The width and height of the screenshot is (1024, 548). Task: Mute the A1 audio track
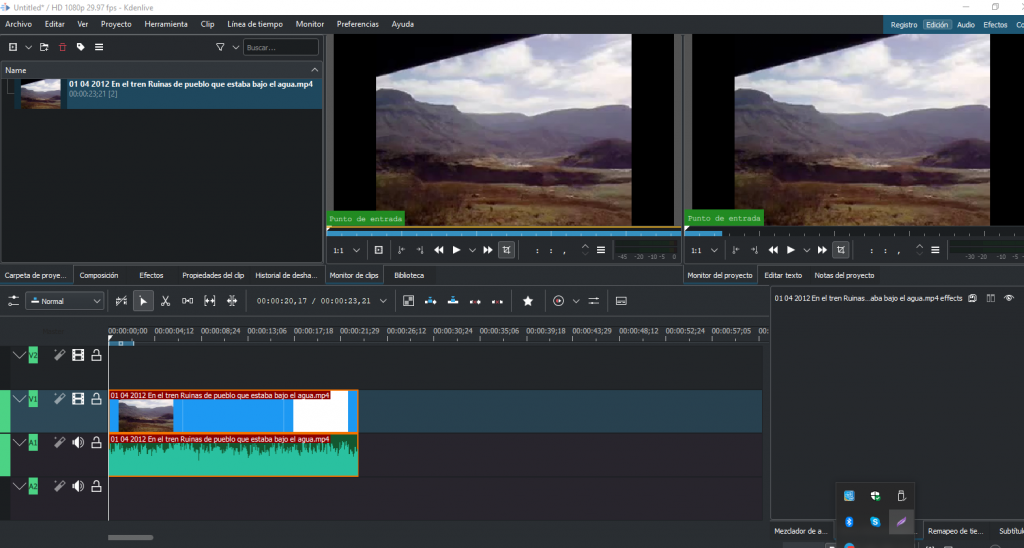coord(78,442)
